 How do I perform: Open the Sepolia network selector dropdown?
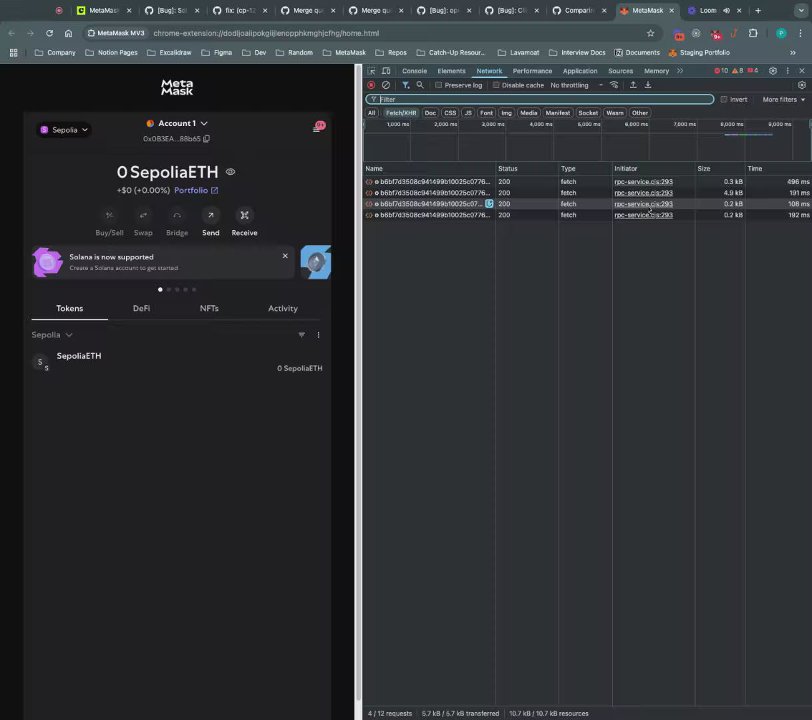pos(65,130)
